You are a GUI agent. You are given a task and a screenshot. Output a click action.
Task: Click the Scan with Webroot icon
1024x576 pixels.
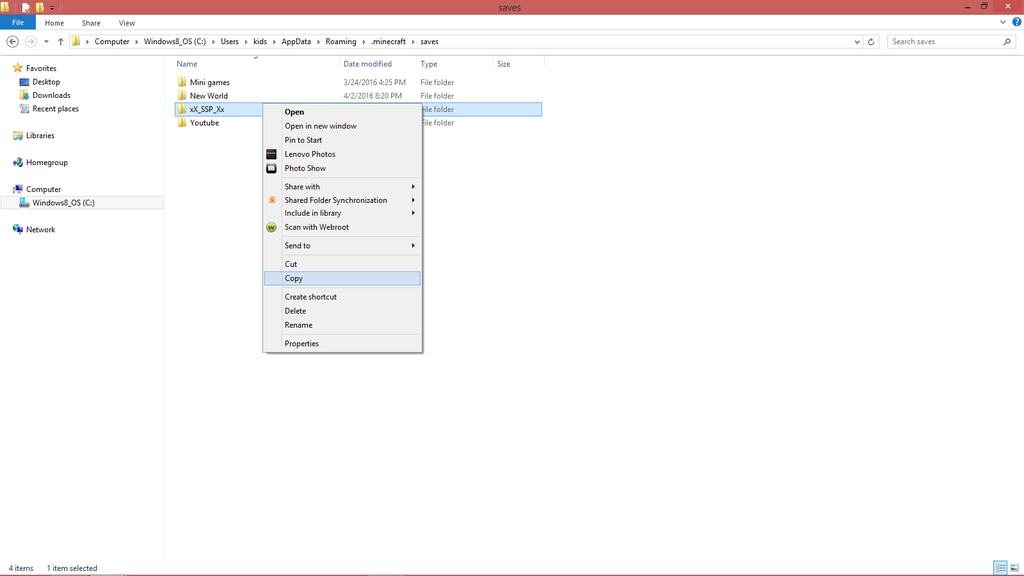point(271,227)
